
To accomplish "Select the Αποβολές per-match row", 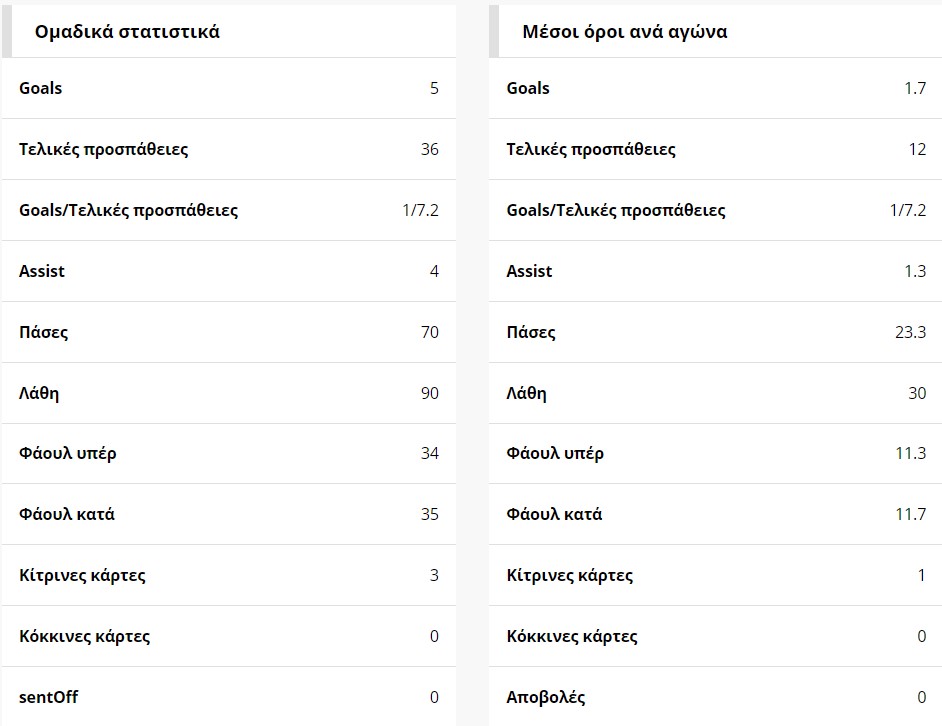I will [716, 697].
